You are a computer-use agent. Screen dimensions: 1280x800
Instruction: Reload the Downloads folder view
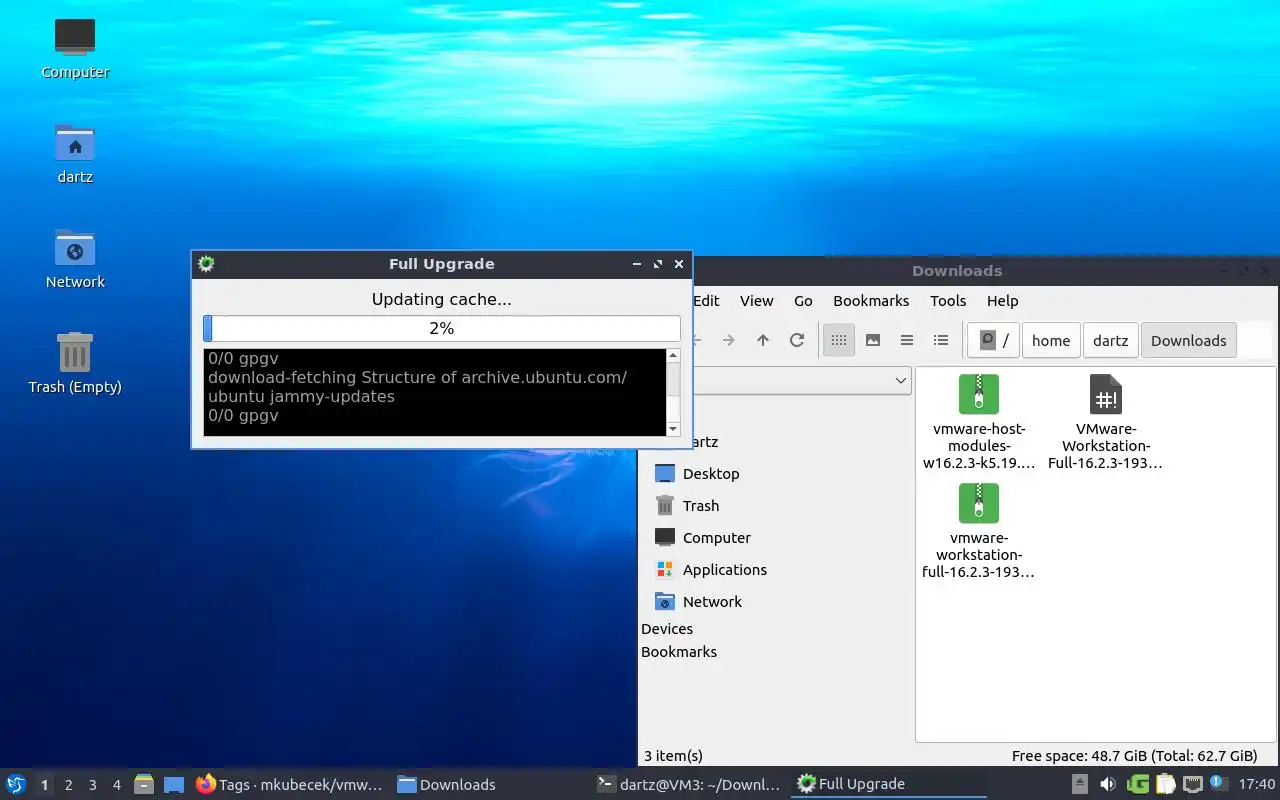coord(797,340)
